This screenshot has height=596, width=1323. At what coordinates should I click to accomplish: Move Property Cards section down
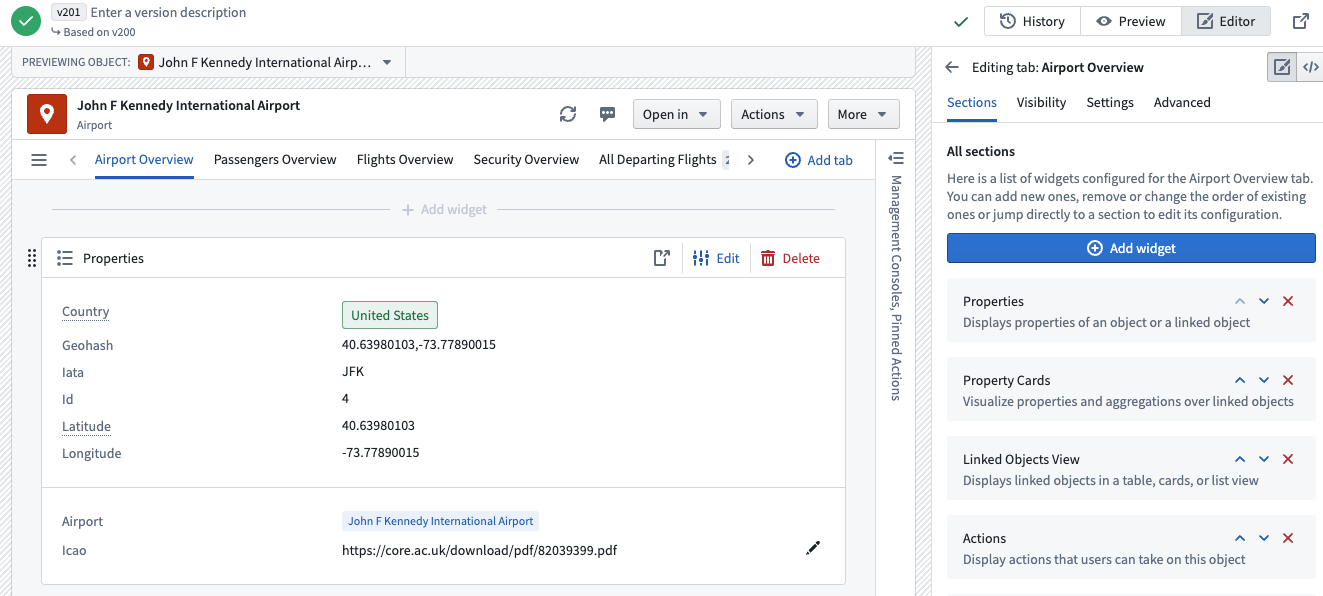[1264, 380]
